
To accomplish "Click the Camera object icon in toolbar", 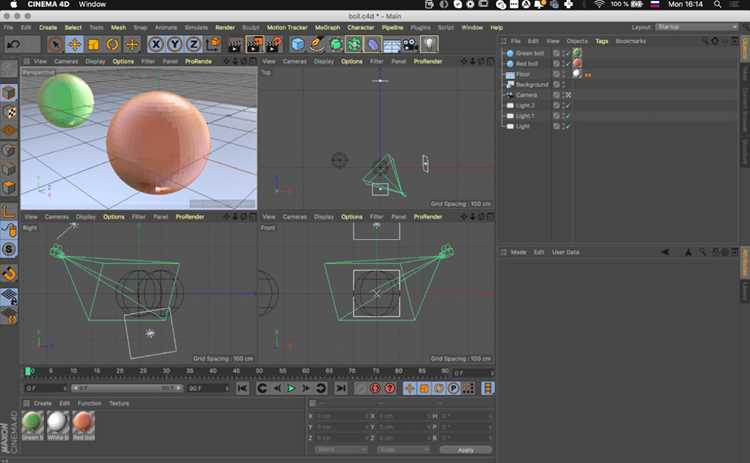I will pyautogui.click(x=410, y=45).
